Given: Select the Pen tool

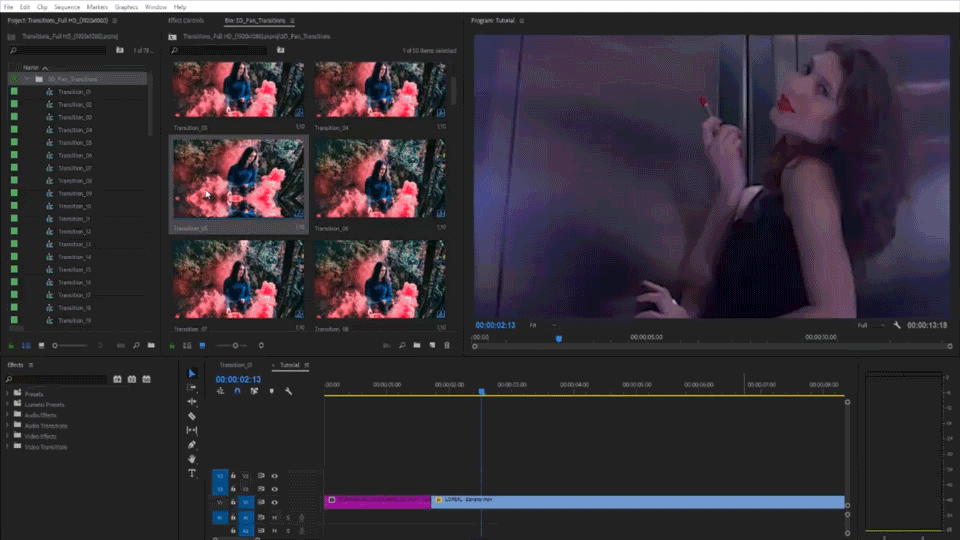Looking at the screenshot, I should tap(192, 444).
